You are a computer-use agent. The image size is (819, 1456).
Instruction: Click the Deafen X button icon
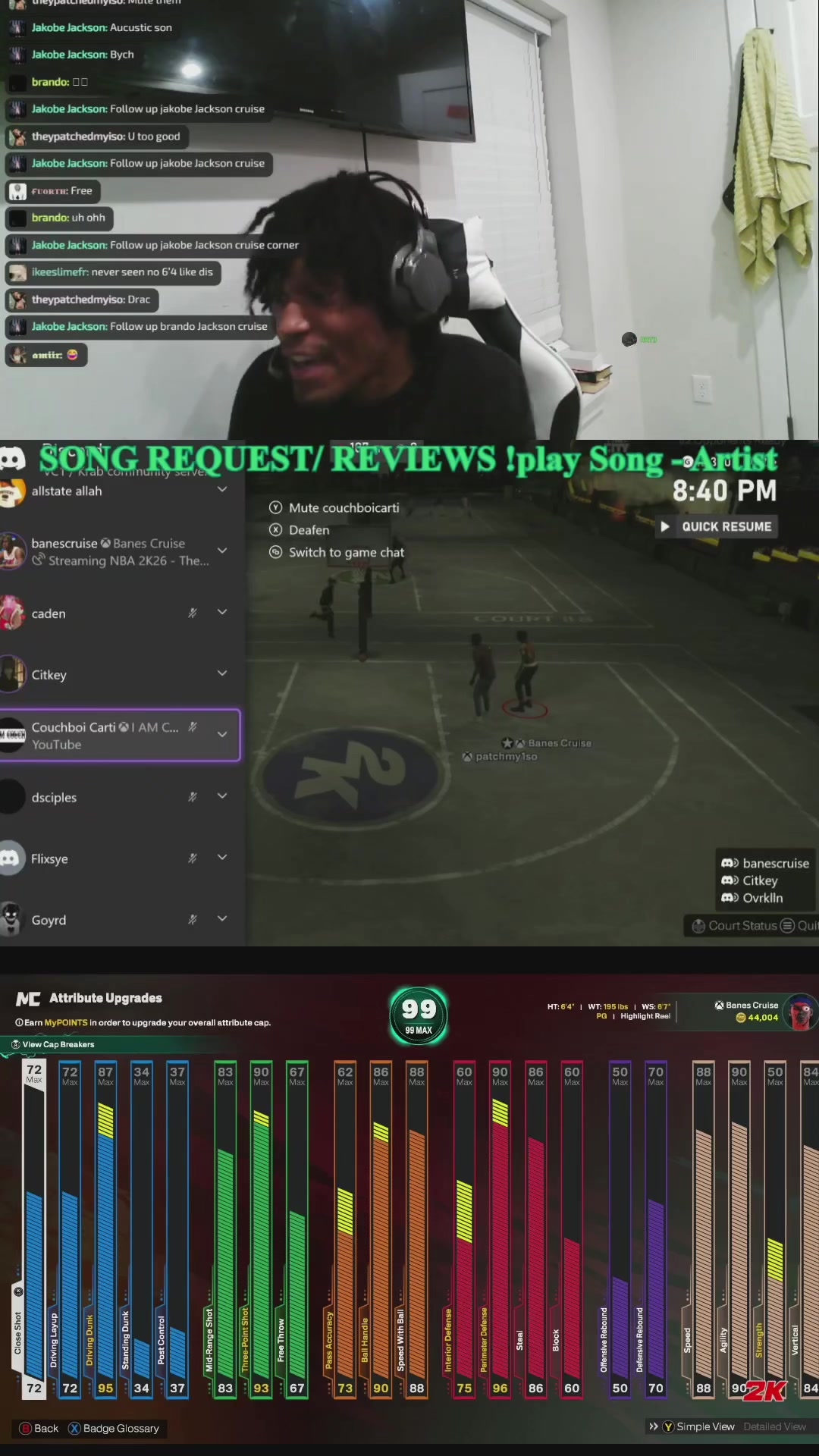275,530
